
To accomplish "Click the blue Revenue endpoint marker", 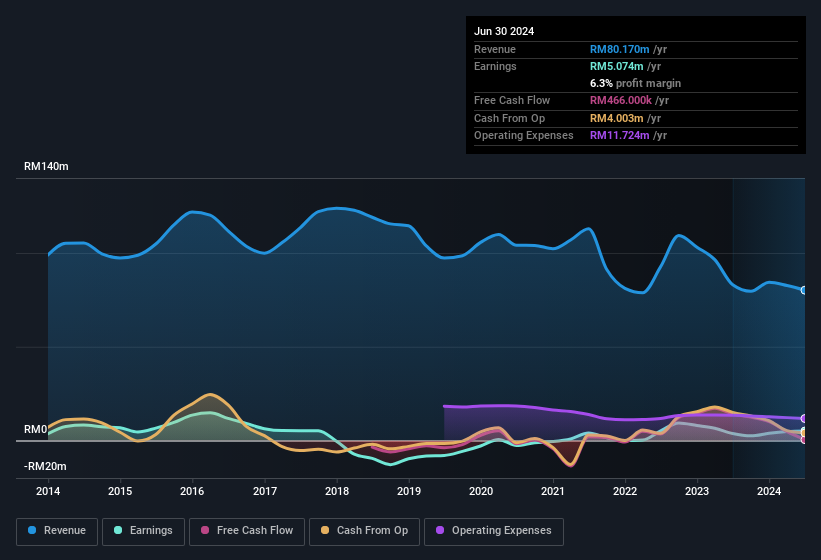I will click(x=804, y=290).
